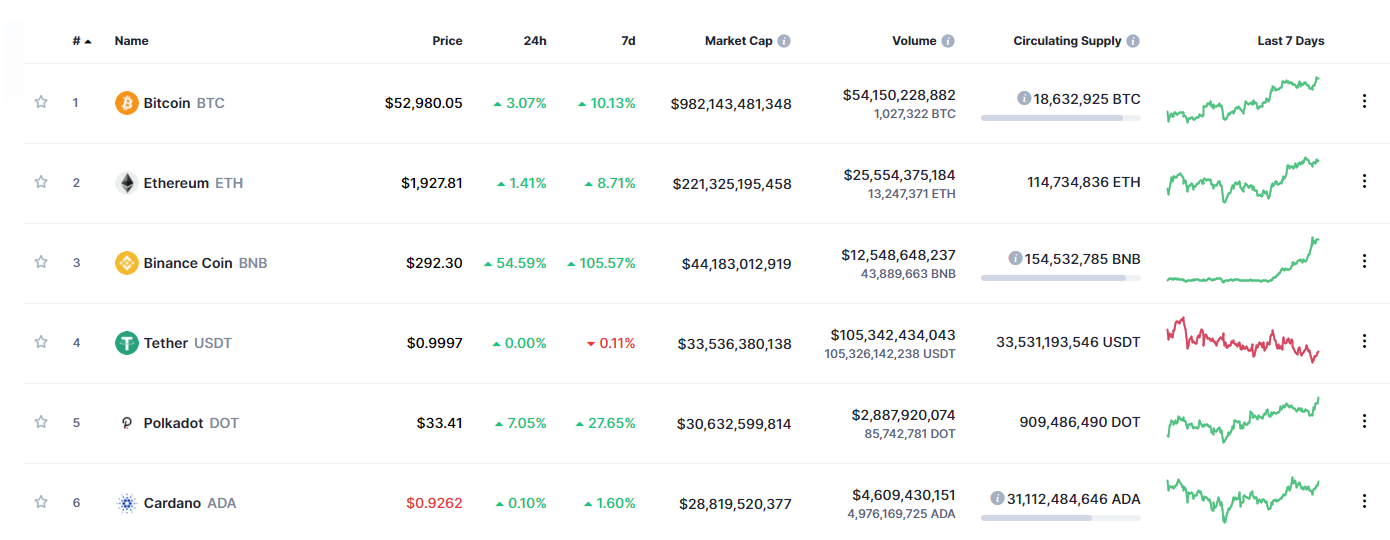Click Bitcoin circulating supply progress bar
This screenshot has height=540, width=1390.
pyautogui.click(x=1060, y=118)
